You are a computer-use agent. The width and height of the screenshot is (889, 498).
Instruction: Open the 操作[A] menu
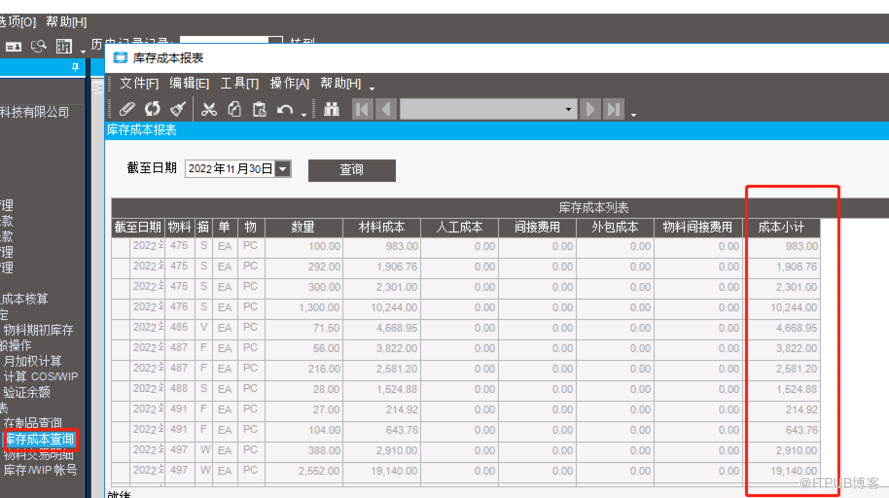tap(290, 83)
